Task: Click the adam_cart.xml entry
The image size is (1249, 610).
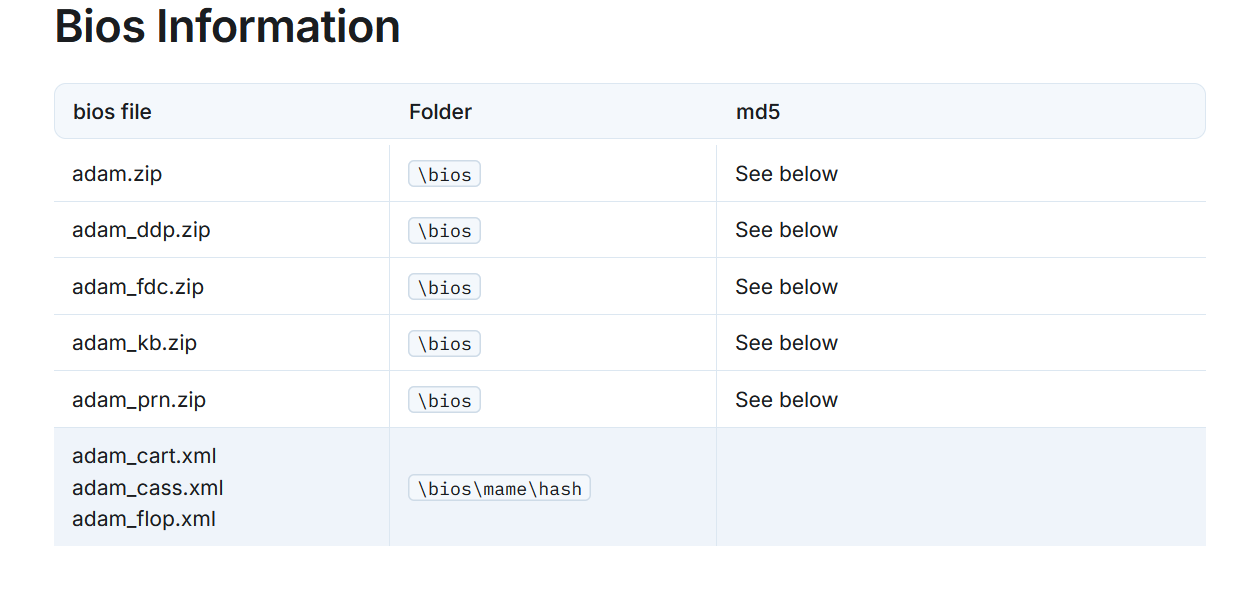Action: point(144,456)
